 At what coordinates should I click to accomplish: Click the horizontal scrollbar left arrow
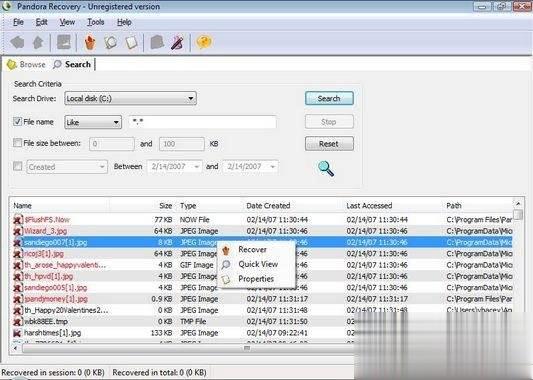click(15, 348)
